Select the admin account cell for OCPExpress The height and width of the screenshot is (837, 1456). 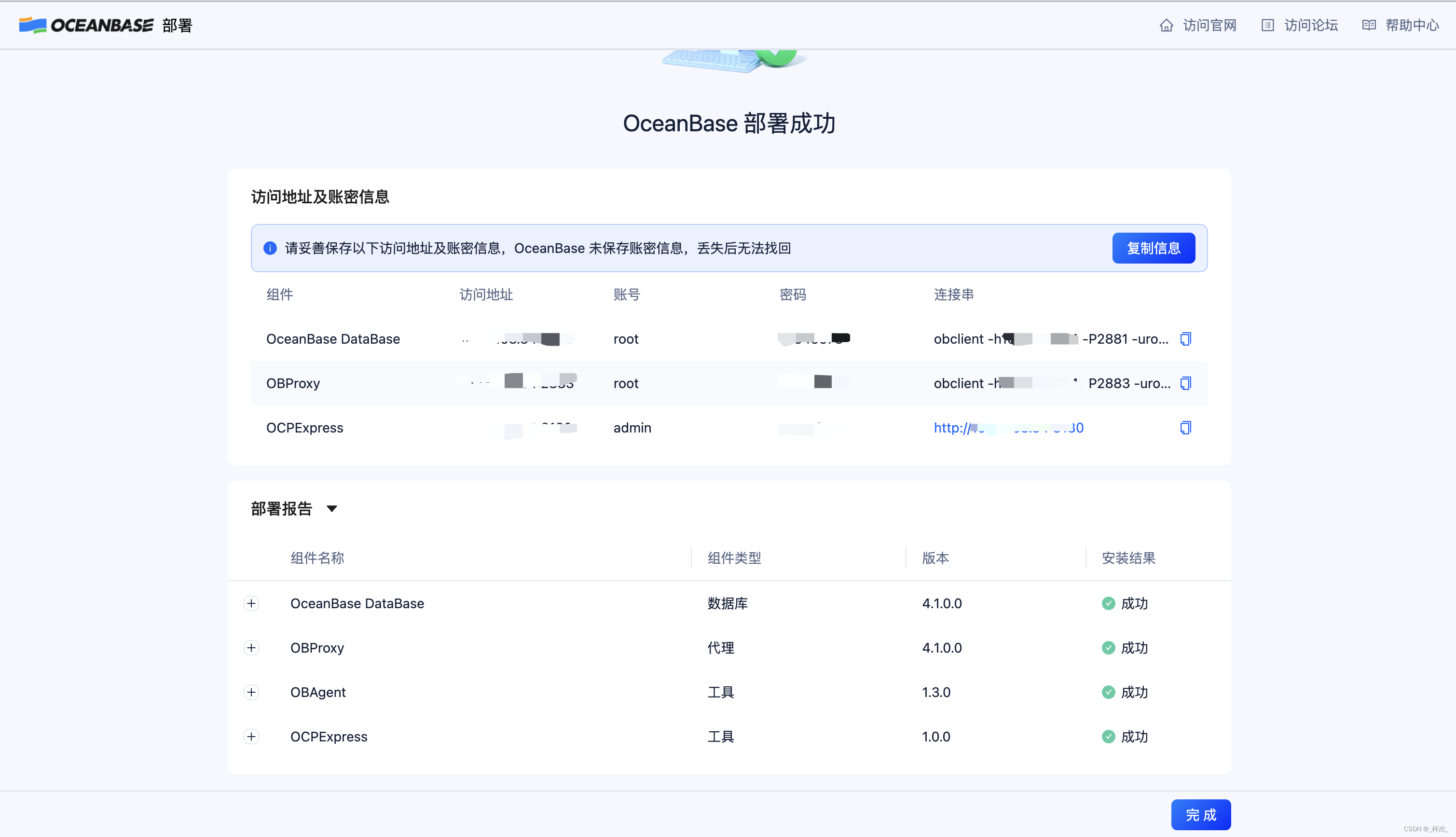[x=632, y=428]
